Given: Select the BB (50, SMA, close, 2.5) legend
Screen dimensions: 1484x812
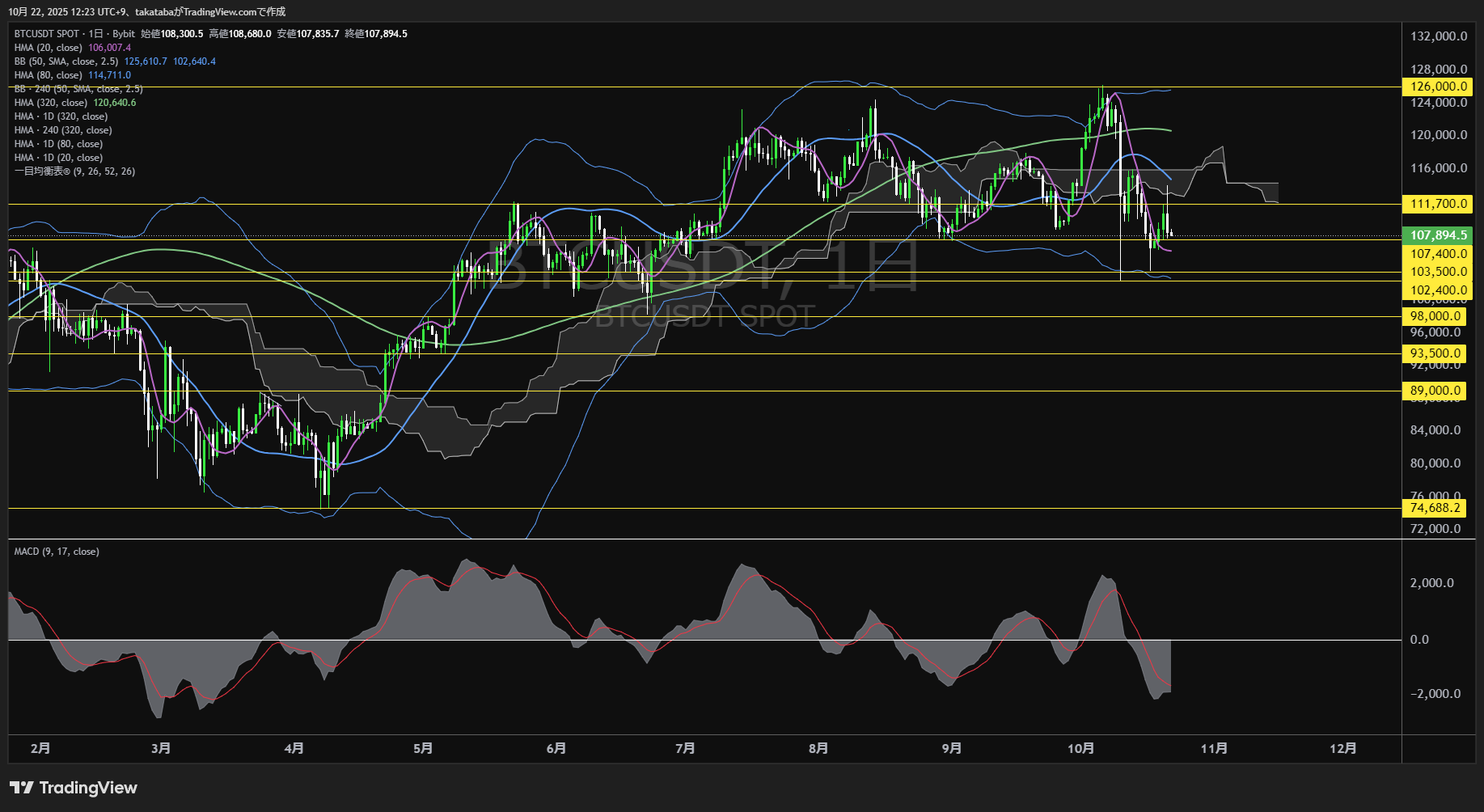Looking at the screenshot, I should click(66, 61).
